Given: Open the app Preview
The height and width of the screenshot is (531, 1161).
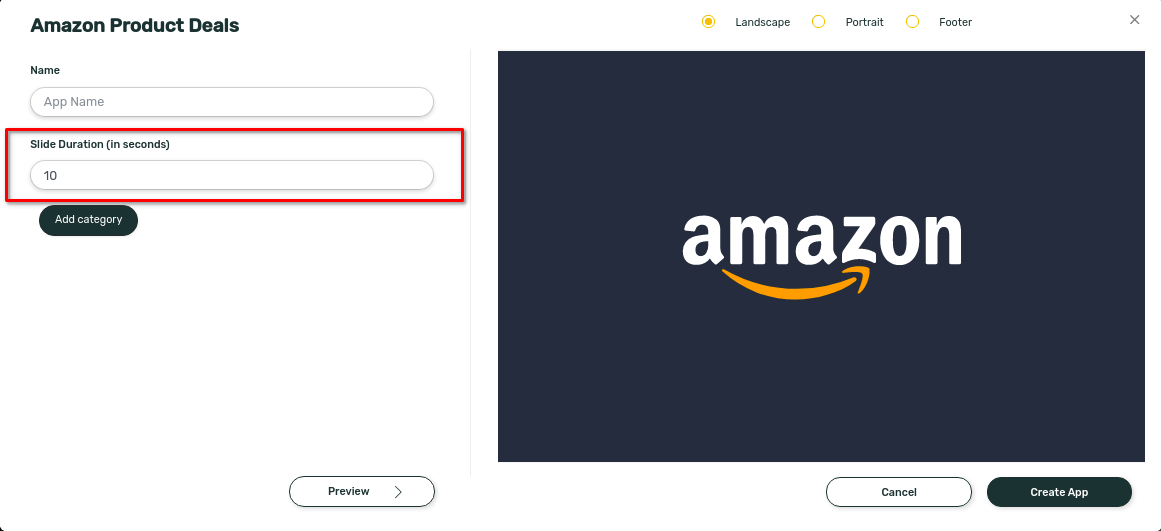Looking at the screenshot, I should pyautogui.click(x=361, y=492).
